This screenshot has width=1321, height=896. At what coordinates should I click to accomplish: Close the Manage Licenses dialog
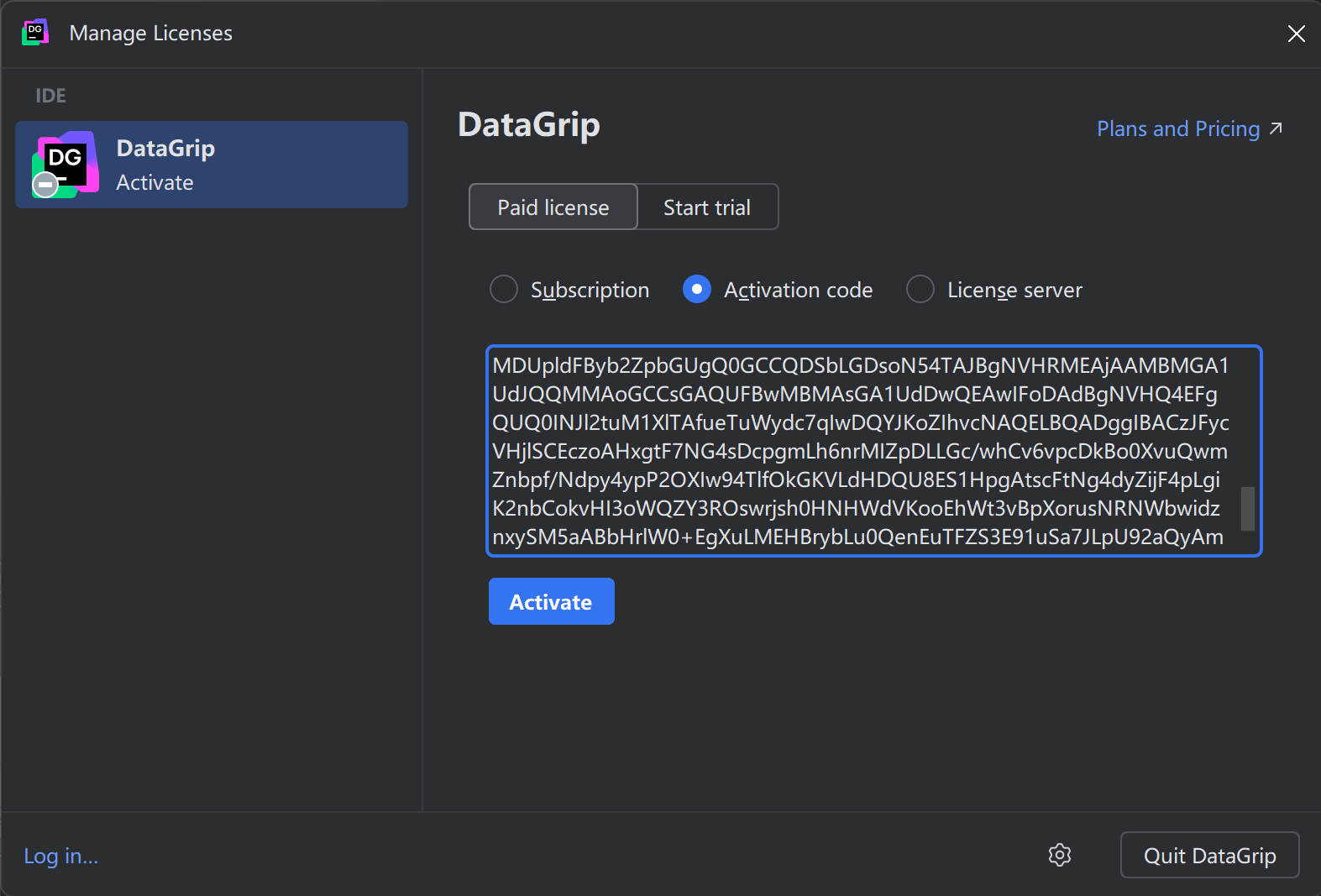(x=1296, y=34)
